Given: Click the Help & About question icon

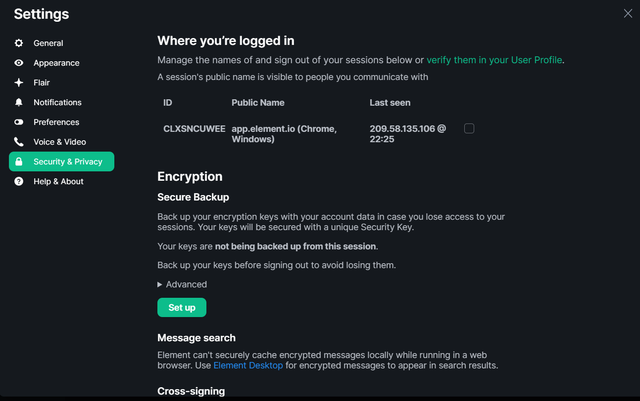Looking at the screenshot, I should (19, 181).
